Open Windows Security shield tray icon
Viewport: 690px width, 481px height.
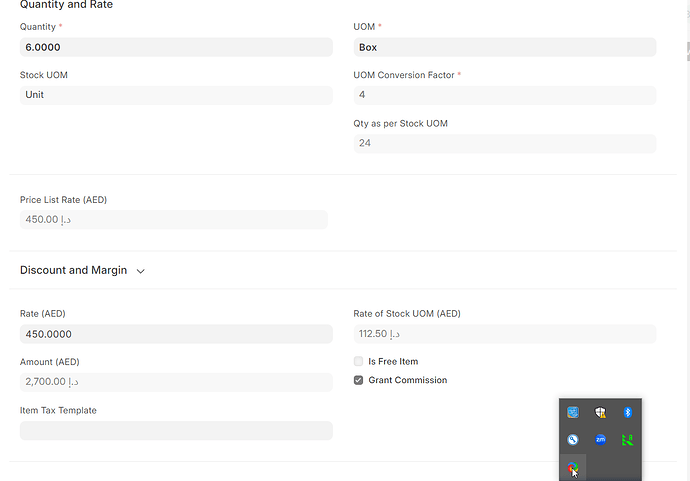(600, 412)
